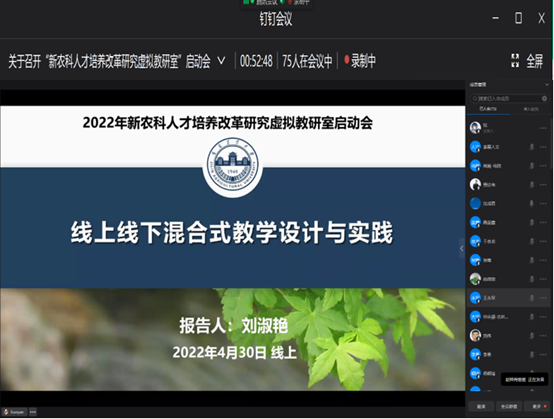Click the 00:52:48 meeting timer

(x=256, y=61)
